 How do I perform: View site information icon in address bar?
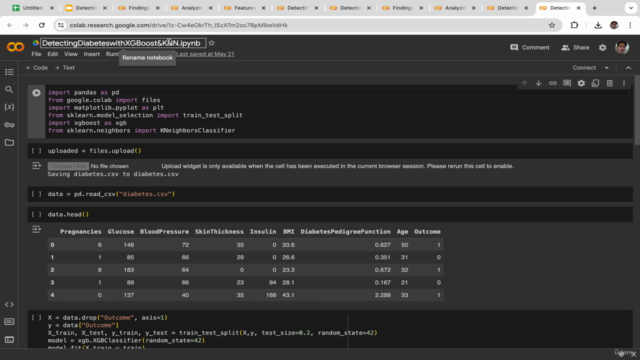pos(61,25)
